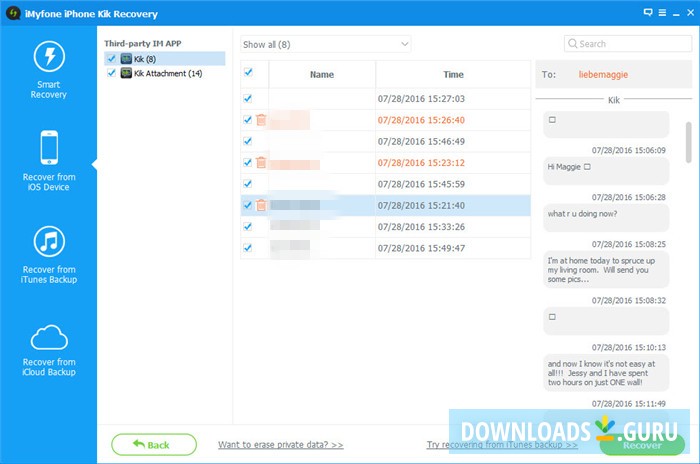The width and height of the screenshot is (700, 464).
Task: Uncheck the row timed 07/28/2016 15:49:47
Action: coord(248,248)
